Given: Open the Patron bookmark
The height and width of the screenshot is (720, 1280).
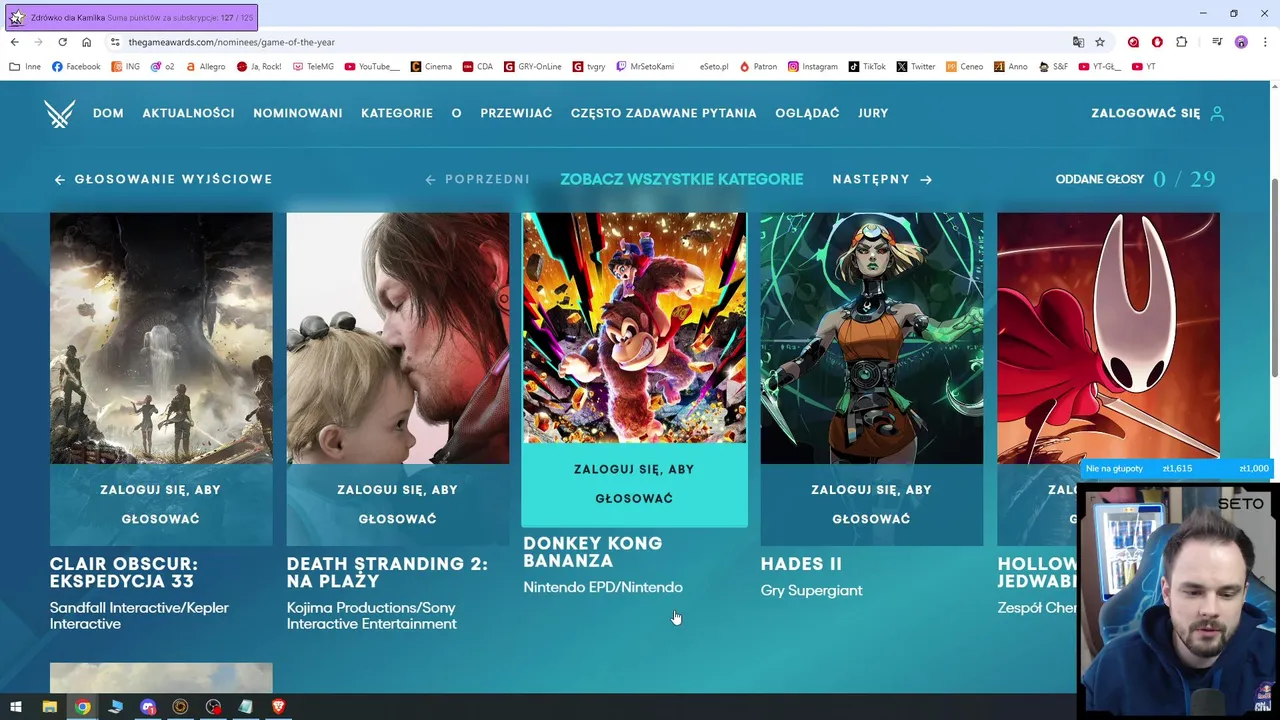Looking at the screenshot, I should (x=758, y=67).
